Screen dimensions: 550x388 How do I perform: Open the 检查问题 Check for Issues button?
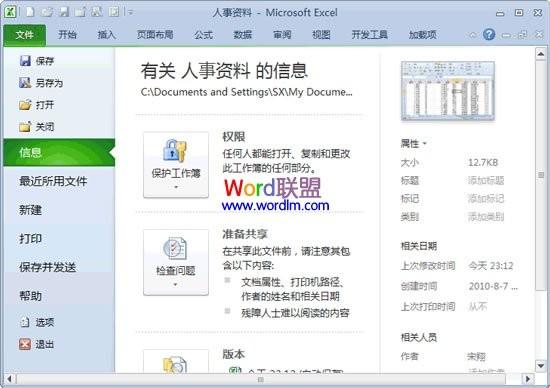[x=176, y=262]
